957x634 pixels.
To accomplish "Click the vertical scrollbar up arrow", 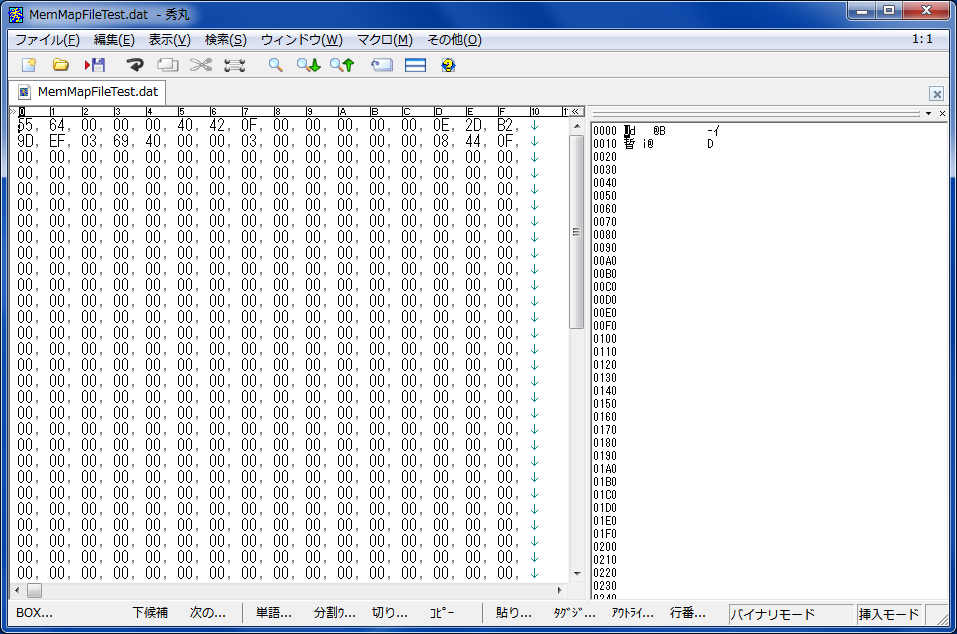I will (577, 126).
